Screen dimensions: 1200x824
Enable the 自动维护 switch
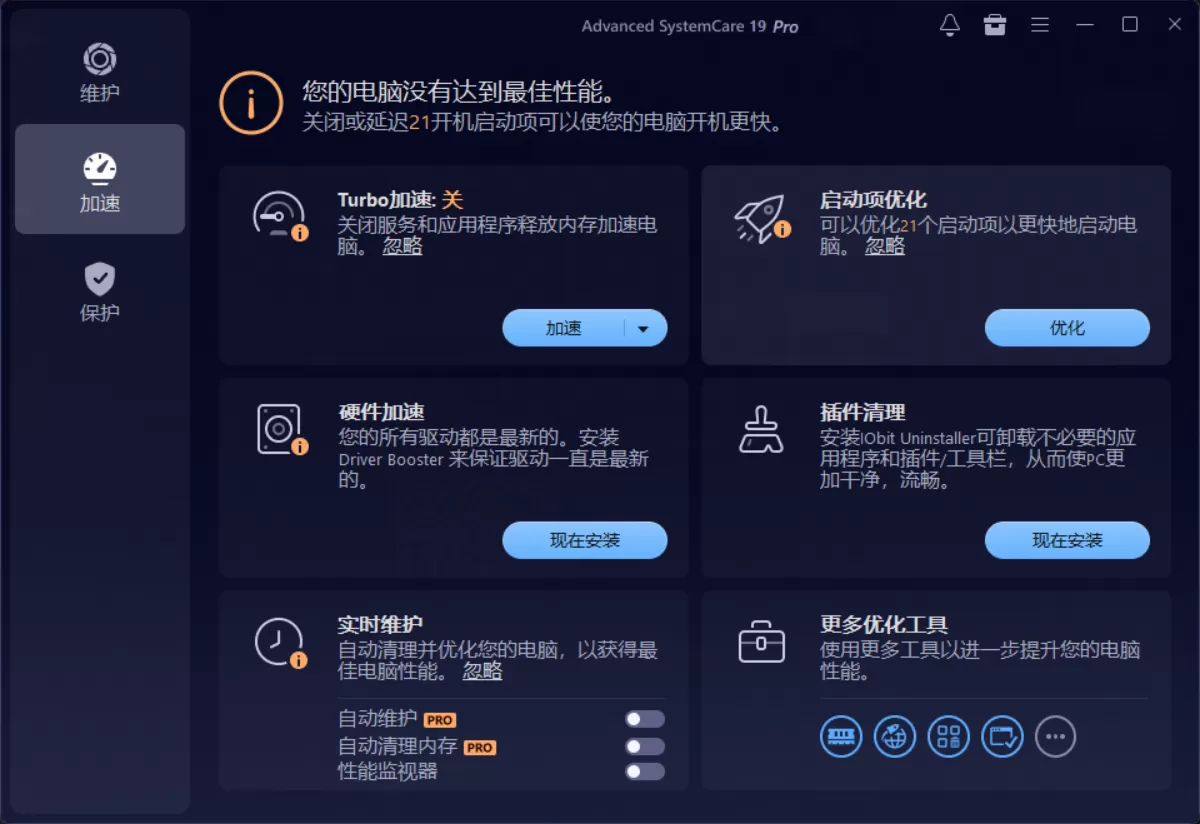pos(645,718)
